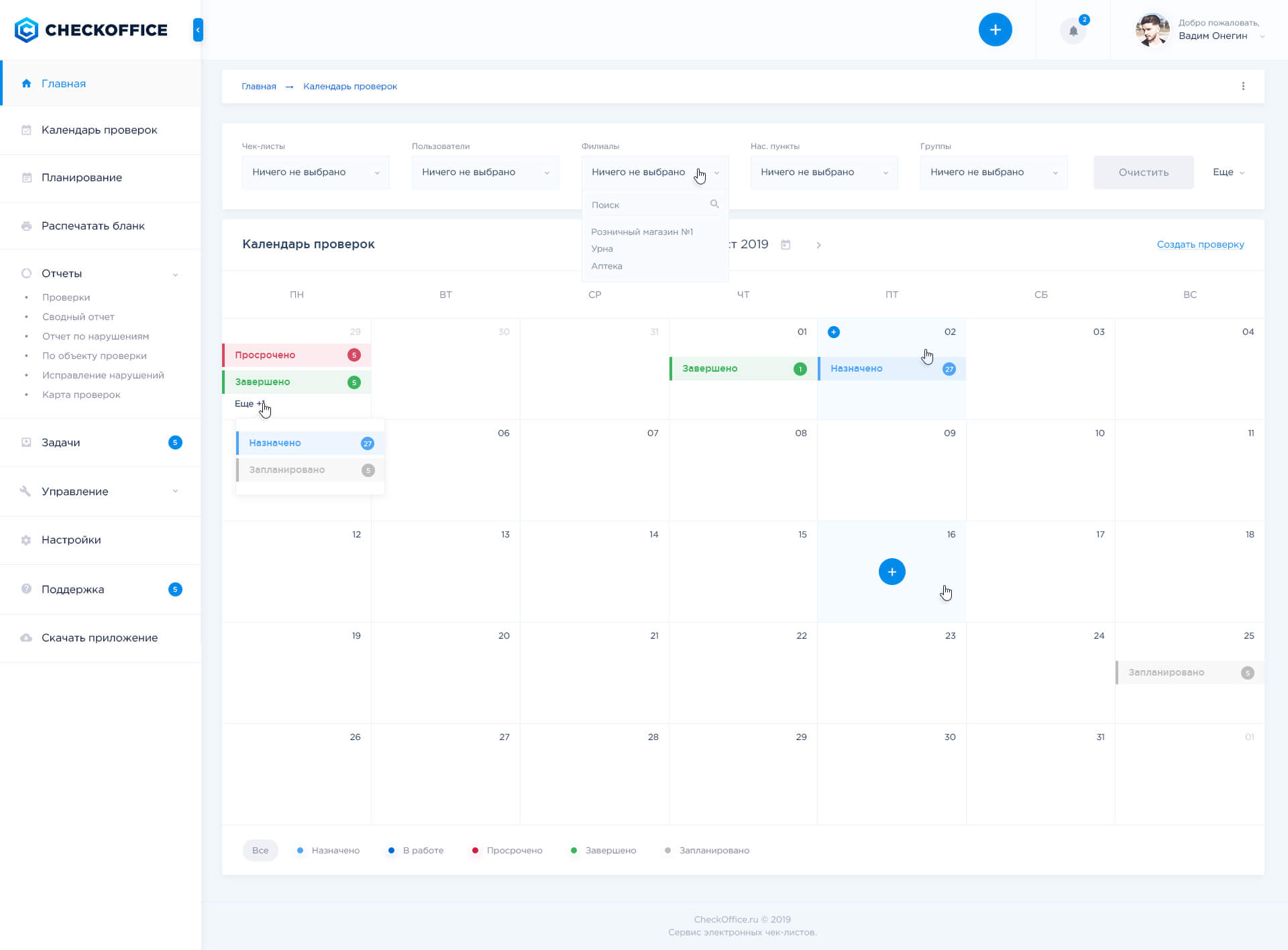
Task: Open the Сводный отчет report
Action: pos(78,317)
